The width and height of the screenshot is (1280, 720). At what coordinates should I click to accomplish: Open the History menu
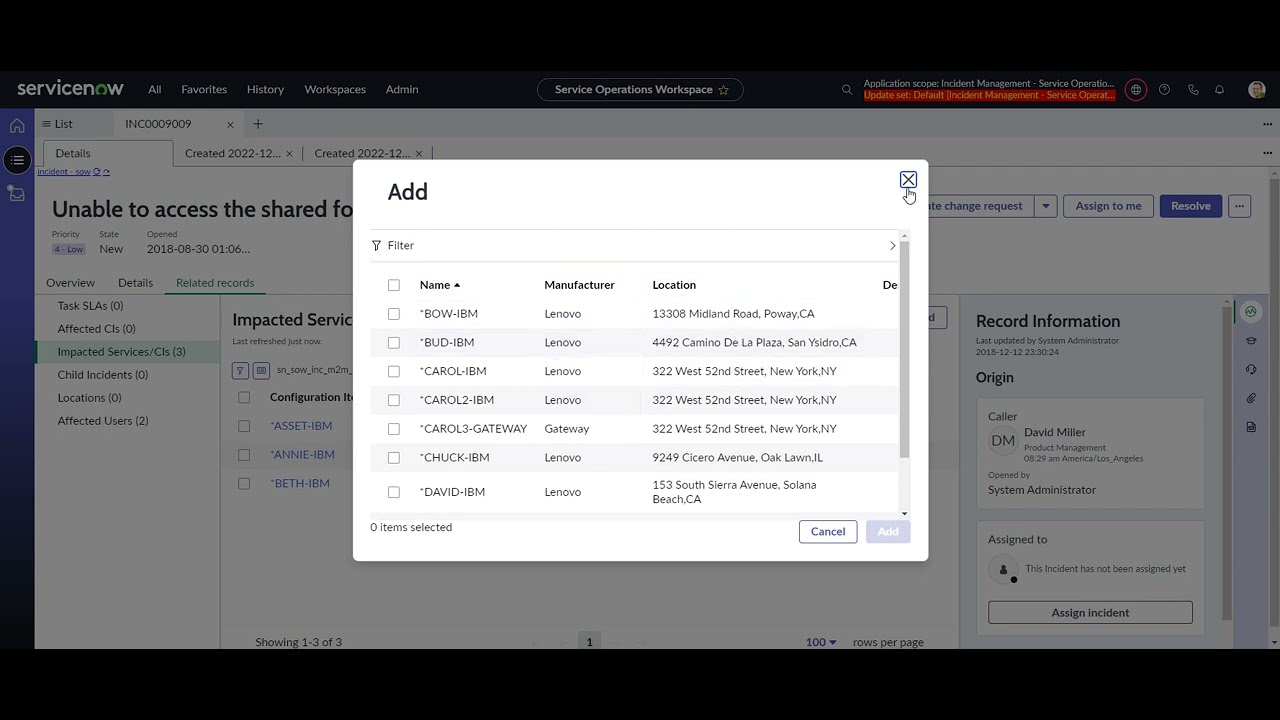265,90
